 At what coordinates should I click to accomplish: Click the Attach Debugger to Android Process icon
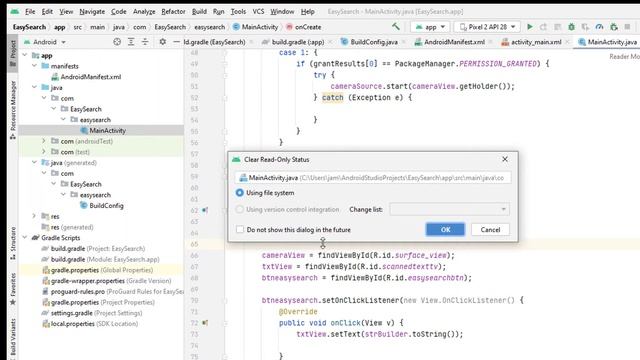[x=613, y=27]
